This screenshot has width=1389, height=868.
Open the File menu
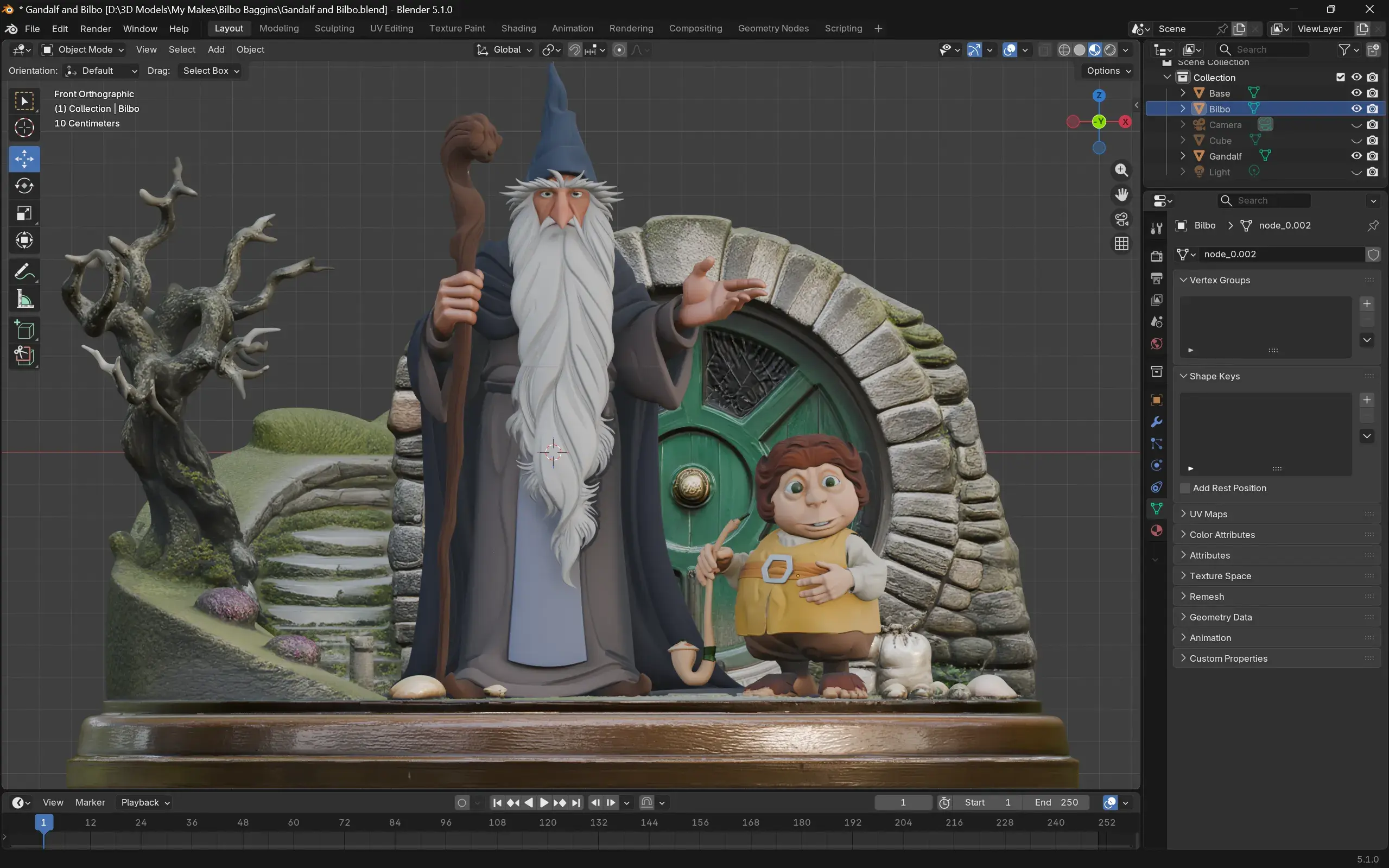click(x=32, y=29)
